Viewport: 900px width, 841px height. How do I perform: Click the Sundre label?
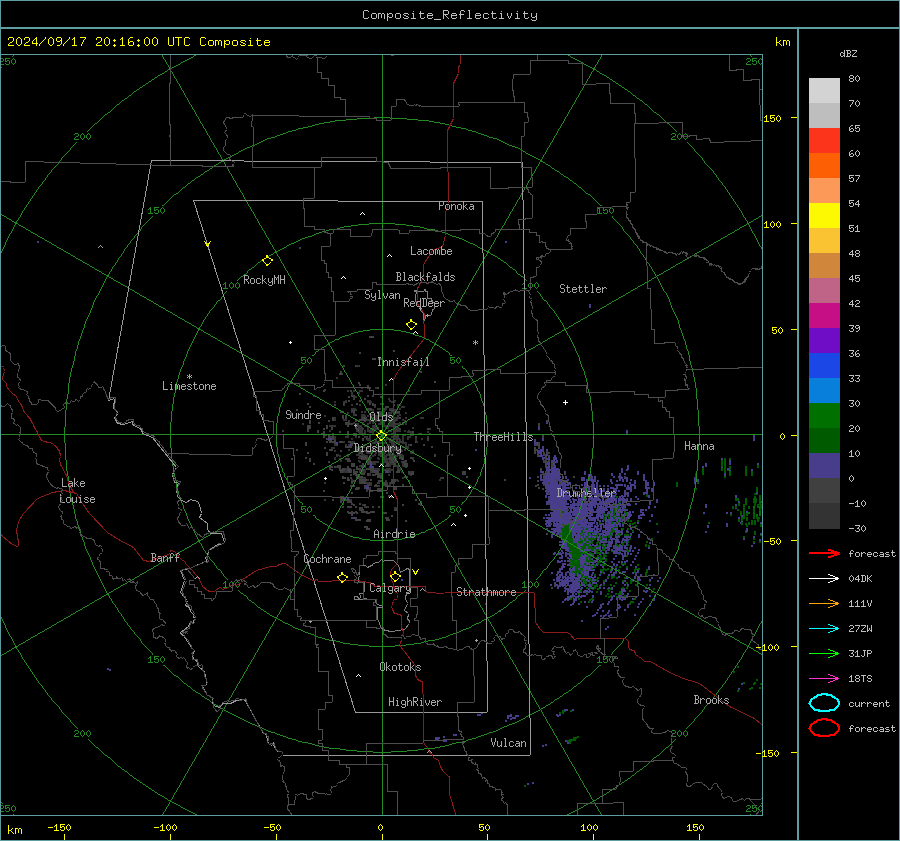point(303,414)
